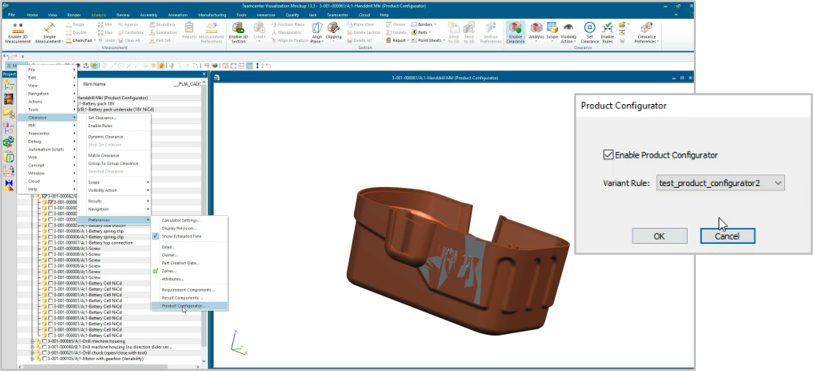
Task: Expand the Drill machine housing tree node
Action: click(33, 341)
